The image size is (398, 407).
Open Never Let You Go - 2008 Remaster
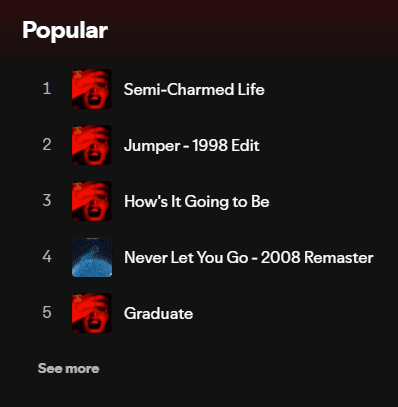pos(249,257)
